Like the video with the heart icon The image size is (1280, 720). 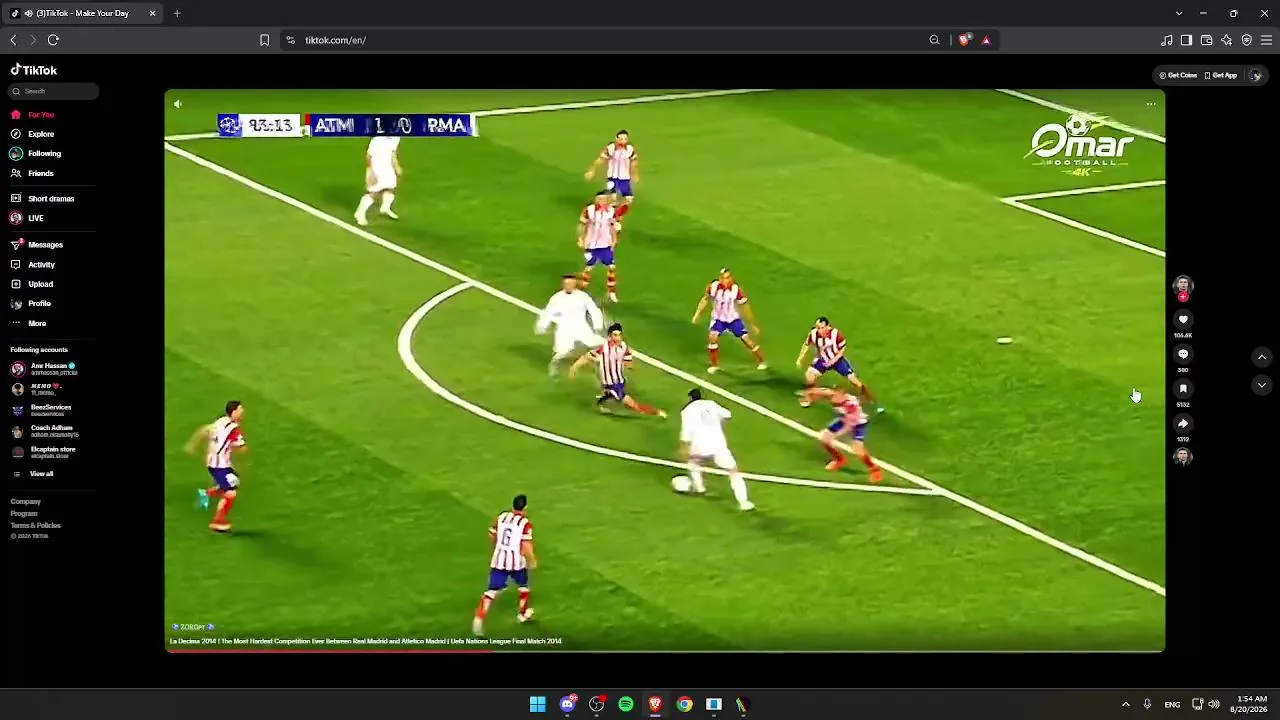click(x=1183, y=320)
